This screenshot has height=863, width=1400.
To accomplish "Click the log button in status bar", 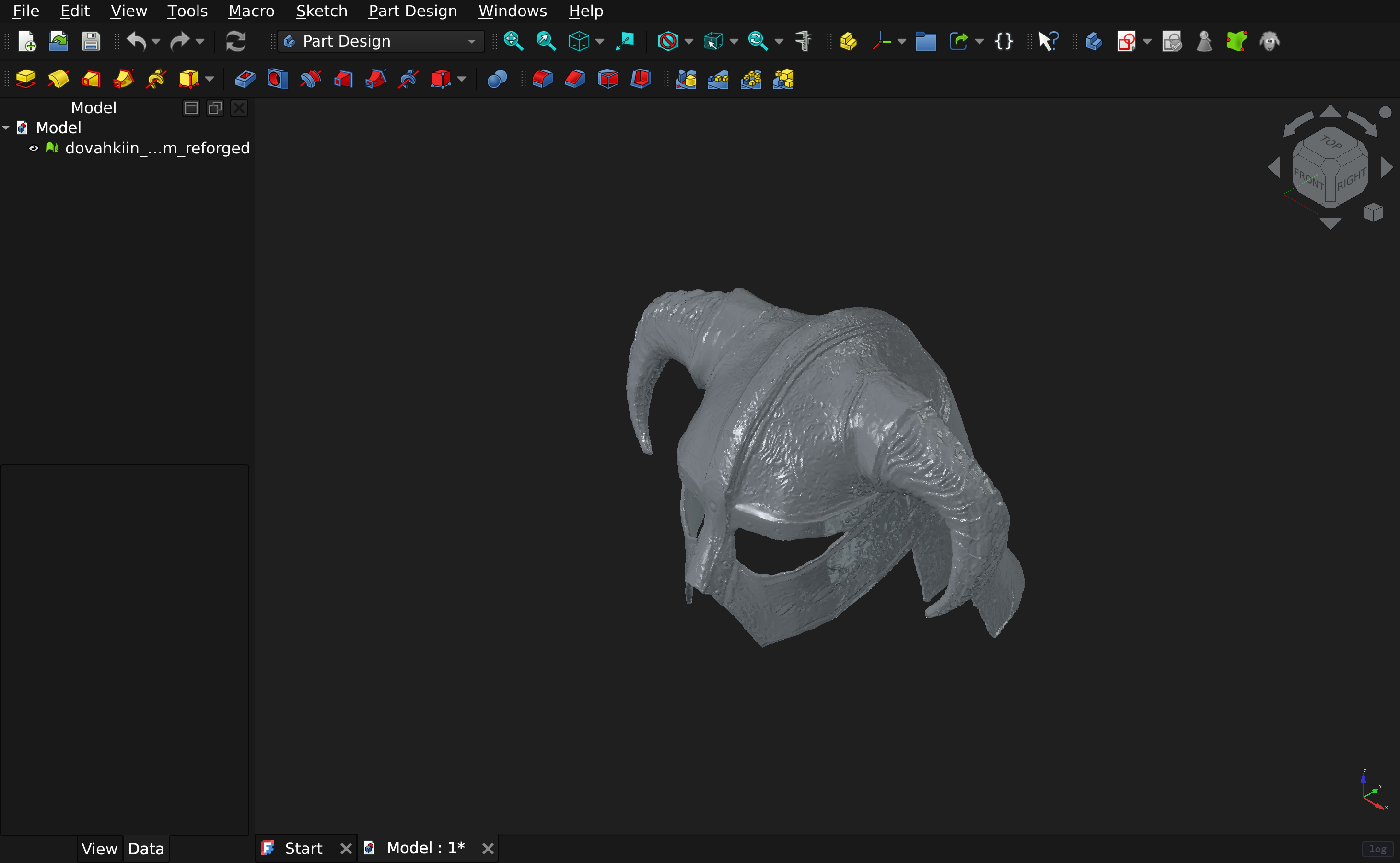I will (1378, 849).
